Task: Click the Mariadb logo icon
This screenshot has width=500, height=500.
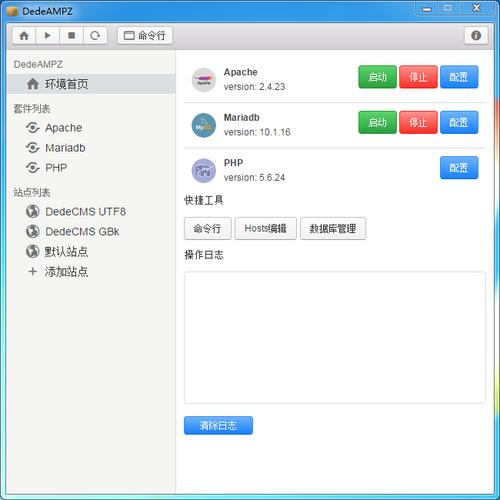Action: [x=204, y=125]
